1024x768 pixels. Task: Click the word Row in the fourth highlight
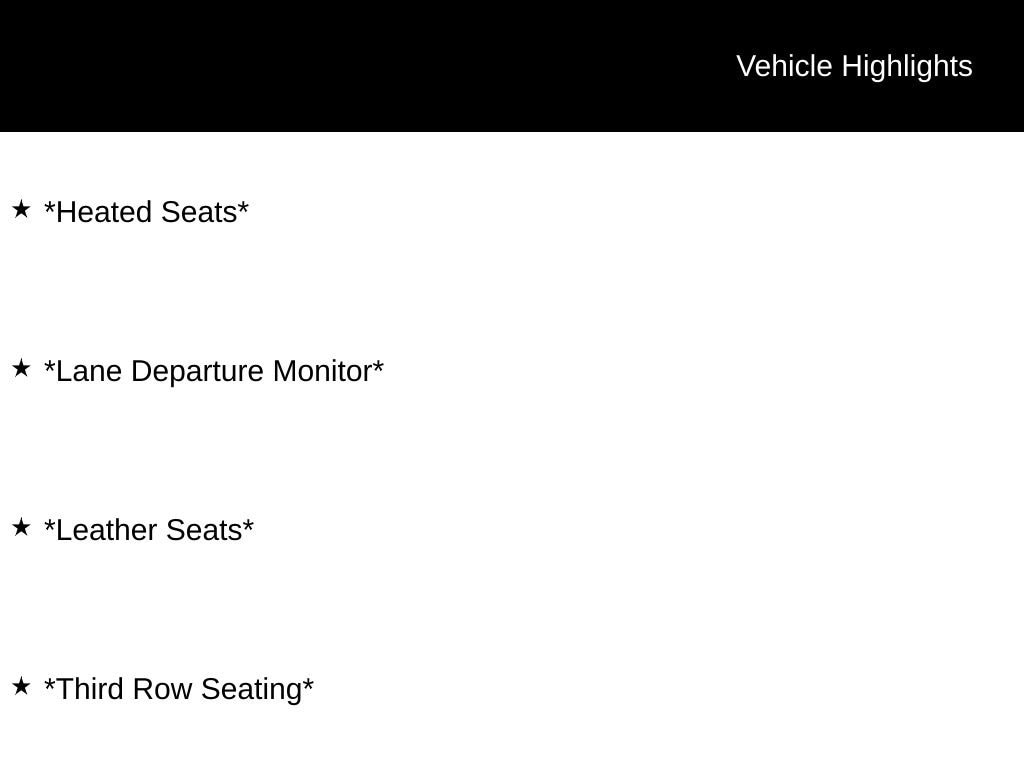[x=163, y=690]
